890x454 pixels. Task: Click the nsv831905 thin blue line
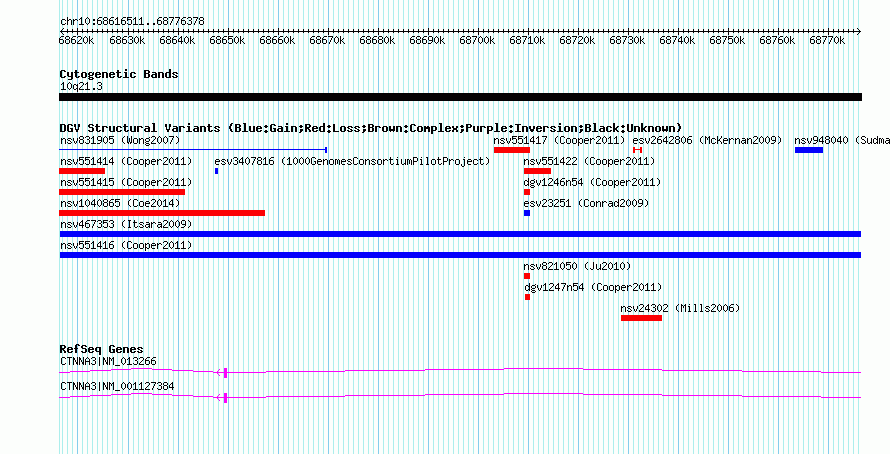point(193,150)
